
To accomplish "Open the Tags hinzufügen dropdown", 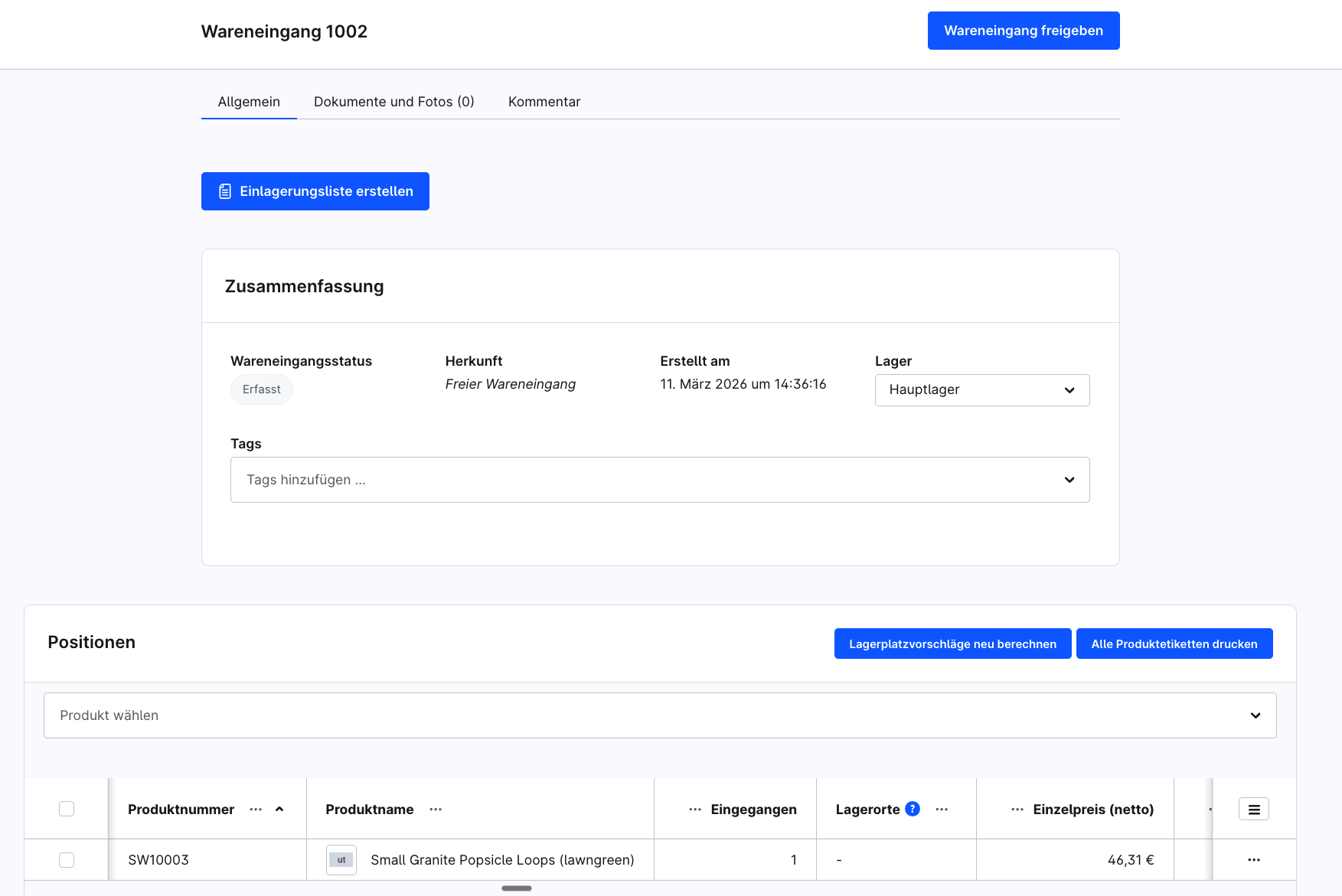I will point(659,480).
